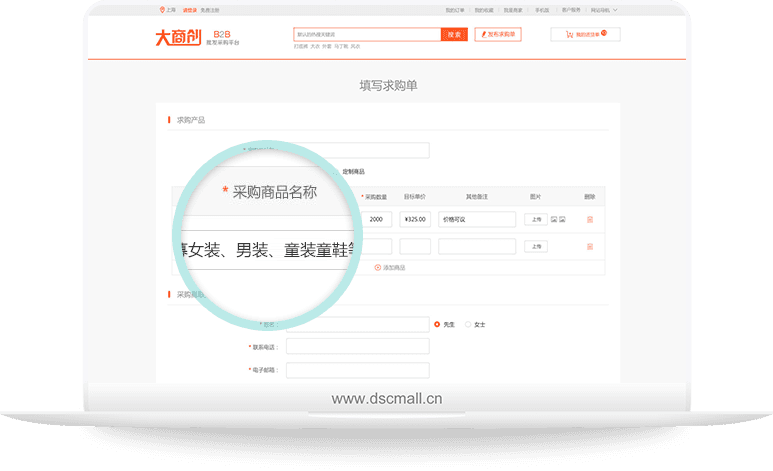Screen dimensions: 773x471
Task: Go to 我的订单 in the top bar
Action: [x=455, y=10]
